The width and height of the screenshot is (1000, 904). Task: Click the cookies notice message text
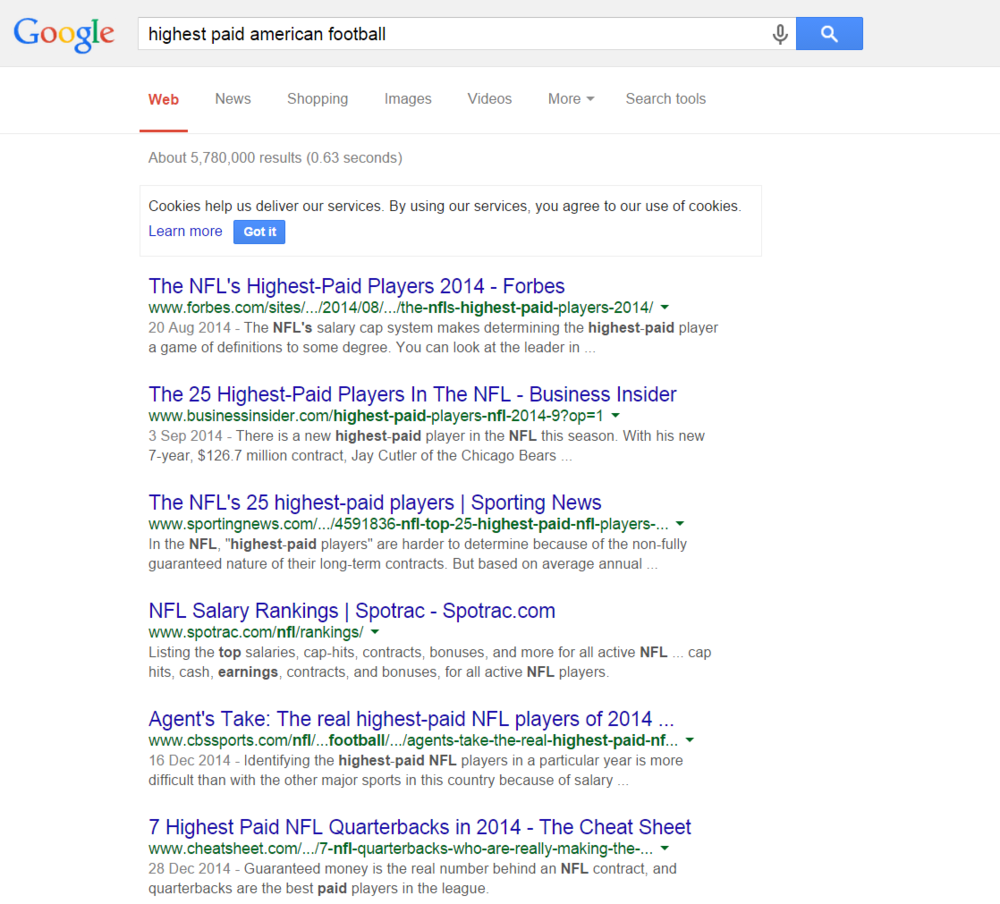coord(445,206)
